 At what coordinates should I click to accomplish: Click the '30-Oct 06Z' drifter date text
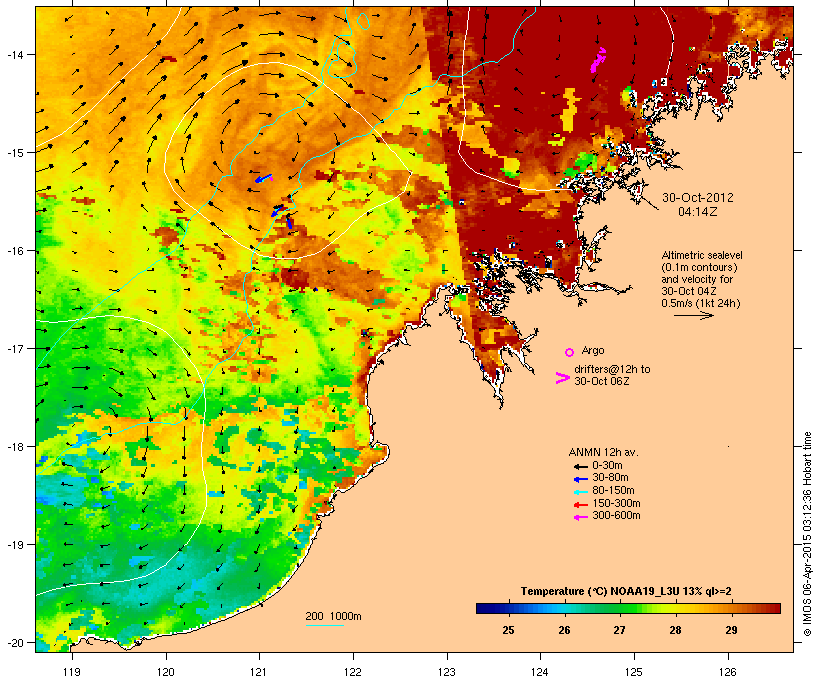pos(601,381)
